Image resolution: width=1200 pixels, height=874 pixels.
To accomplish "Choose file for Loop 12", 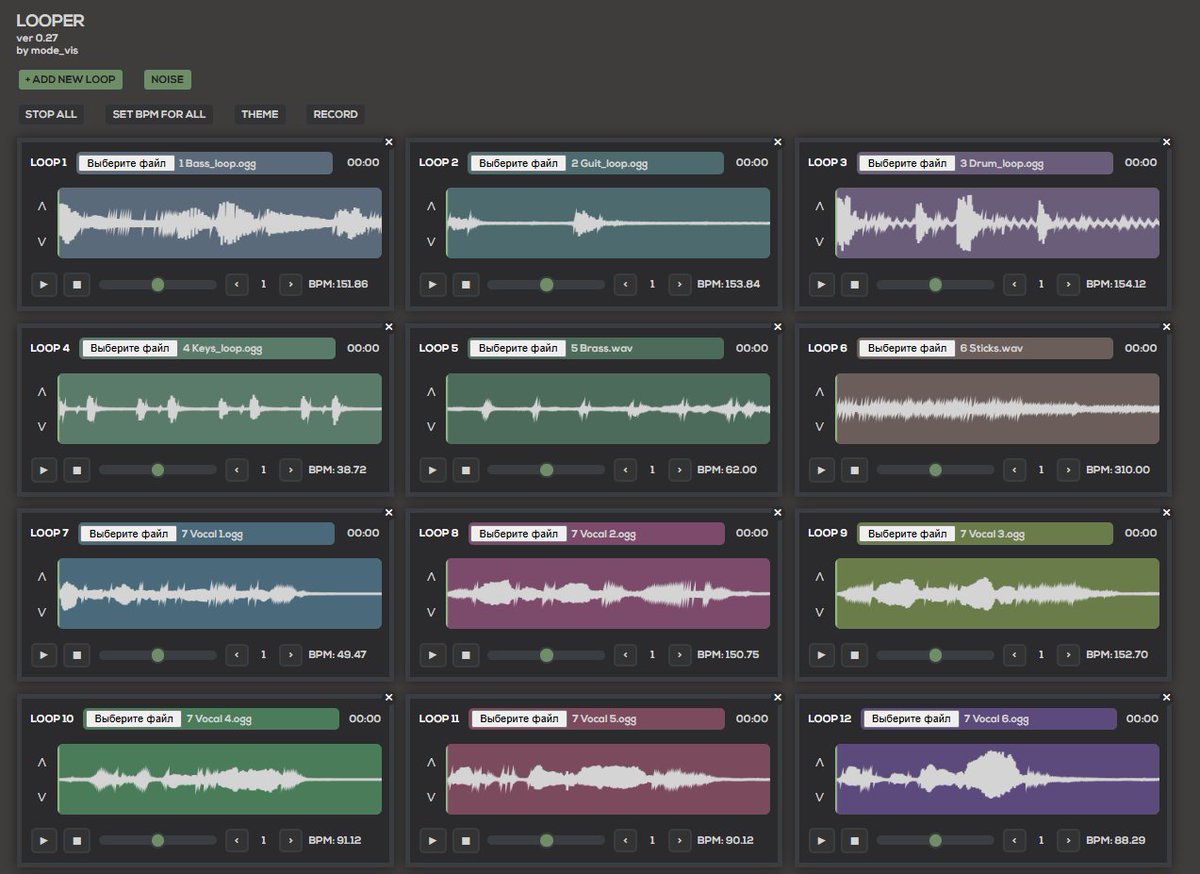I will click(x=910, y=719).
